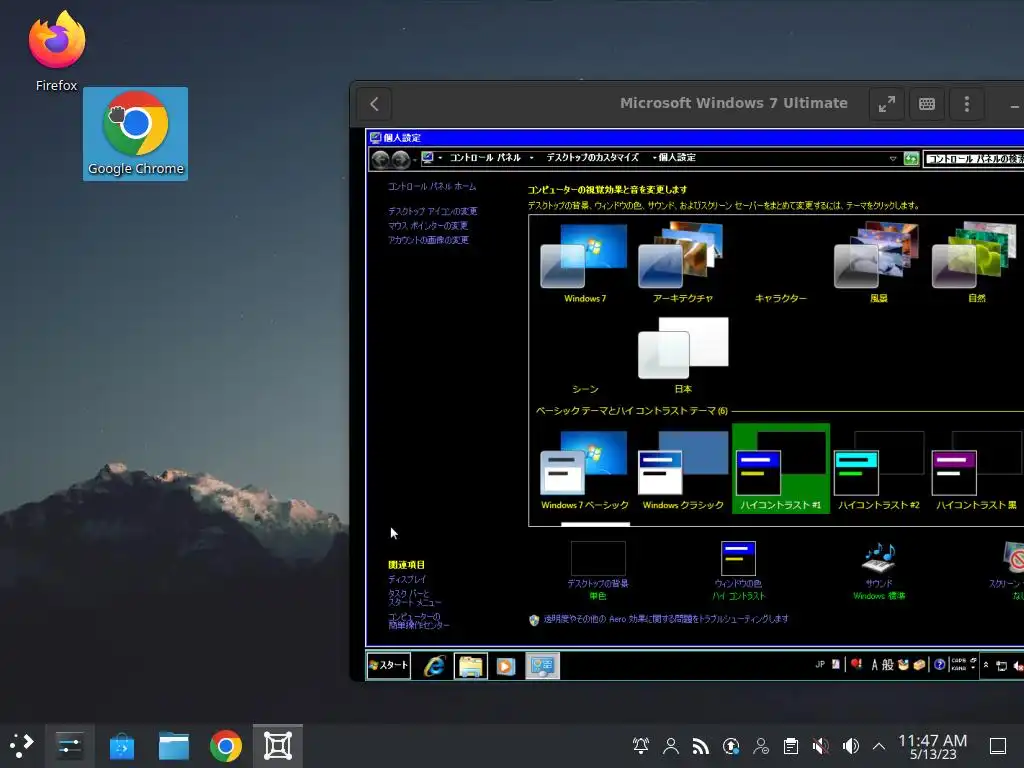The image size is (1024, 768).
Task: Toggle IME input mode A
Action: pyautogui.click(x=874, y=665)
